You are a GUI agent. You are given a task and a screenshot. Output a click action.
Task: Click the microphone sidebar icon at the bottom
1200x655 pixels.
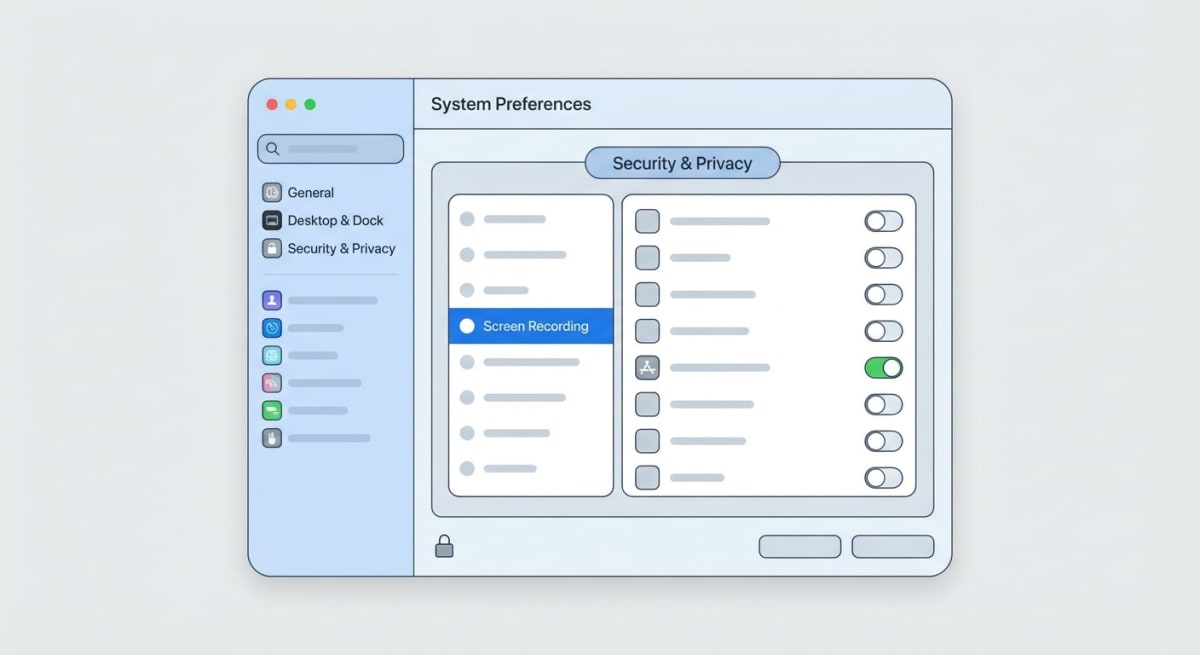(271, 438)
